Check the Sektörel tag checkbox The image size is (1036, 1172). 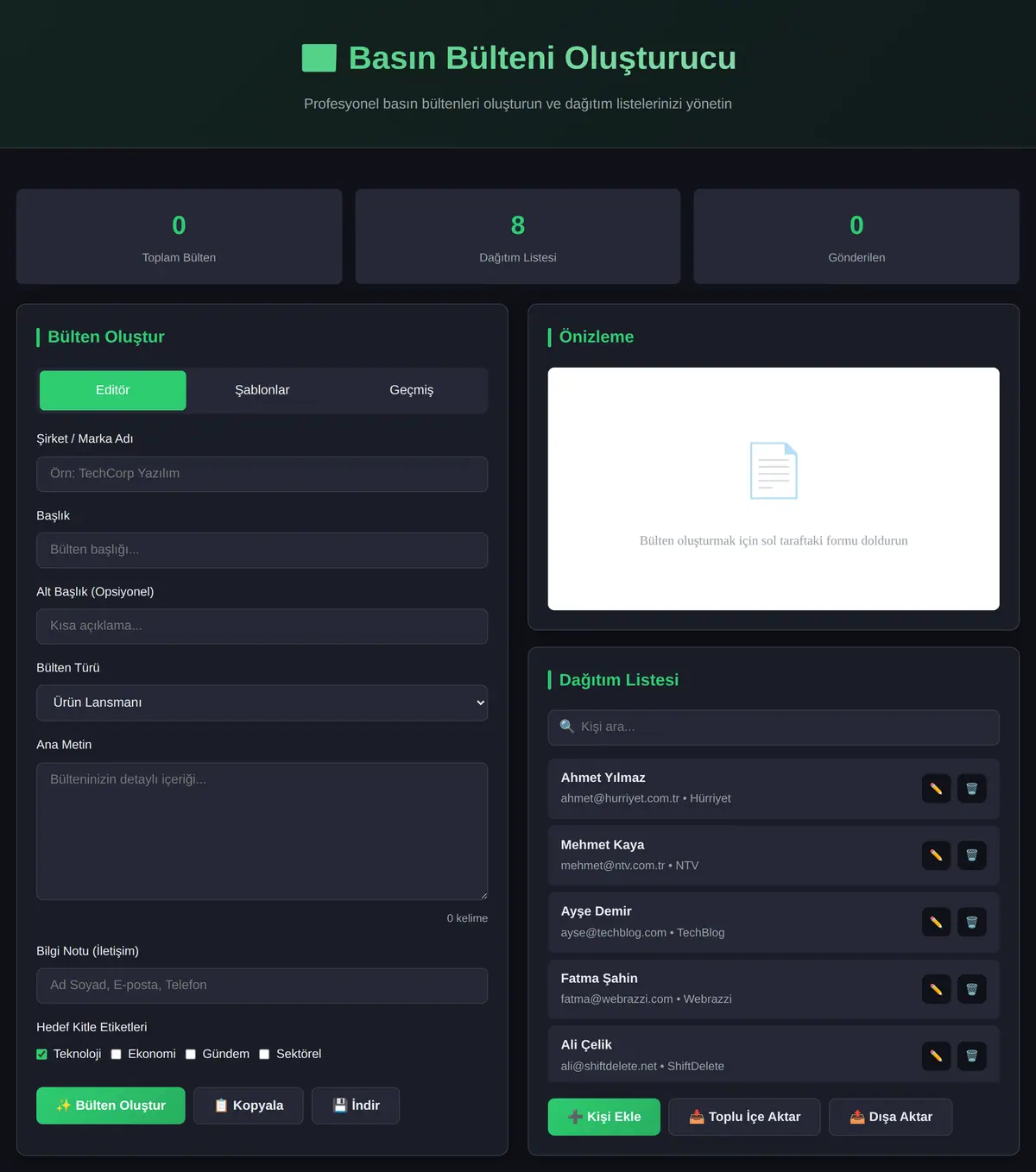click(x=264, y=1054)
